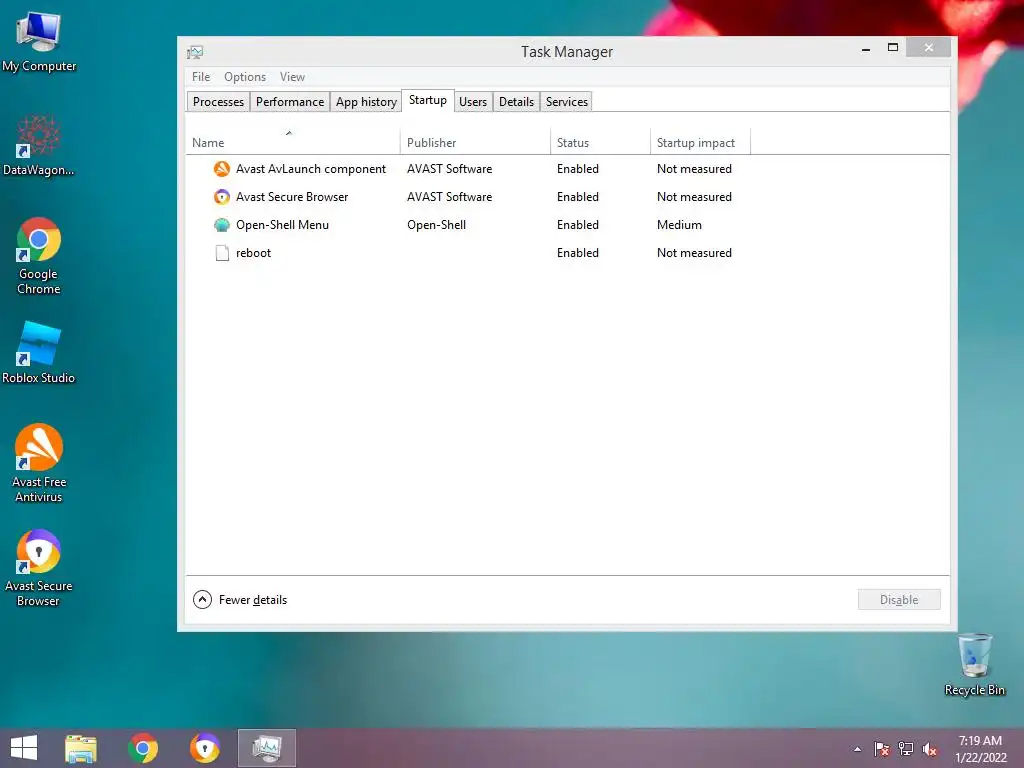Screen dimensions: 1024x768
Task: Launch Chrome from the taskbar
Action: [x=143, y=748]
